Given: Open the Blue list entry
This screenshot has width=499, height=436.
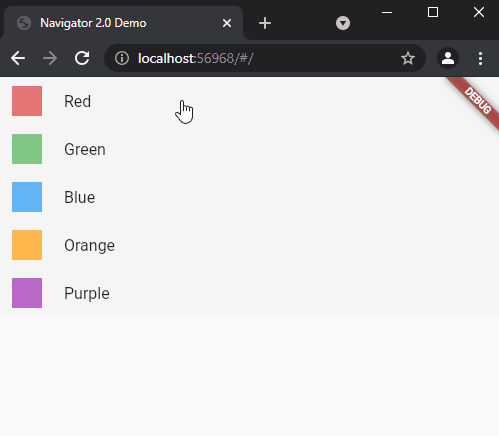Looking at the screenshot, I should point(249,197).
